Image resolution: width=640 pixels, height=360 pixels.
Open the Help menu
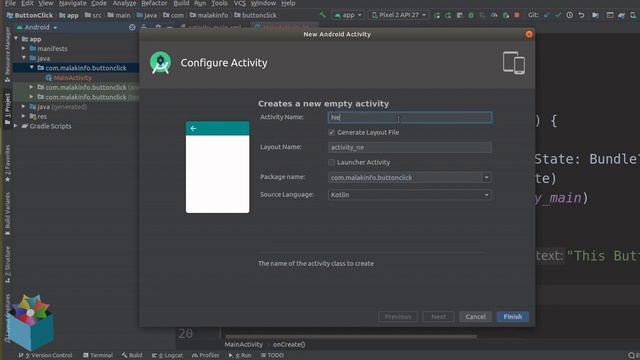[x=288, y=3]
